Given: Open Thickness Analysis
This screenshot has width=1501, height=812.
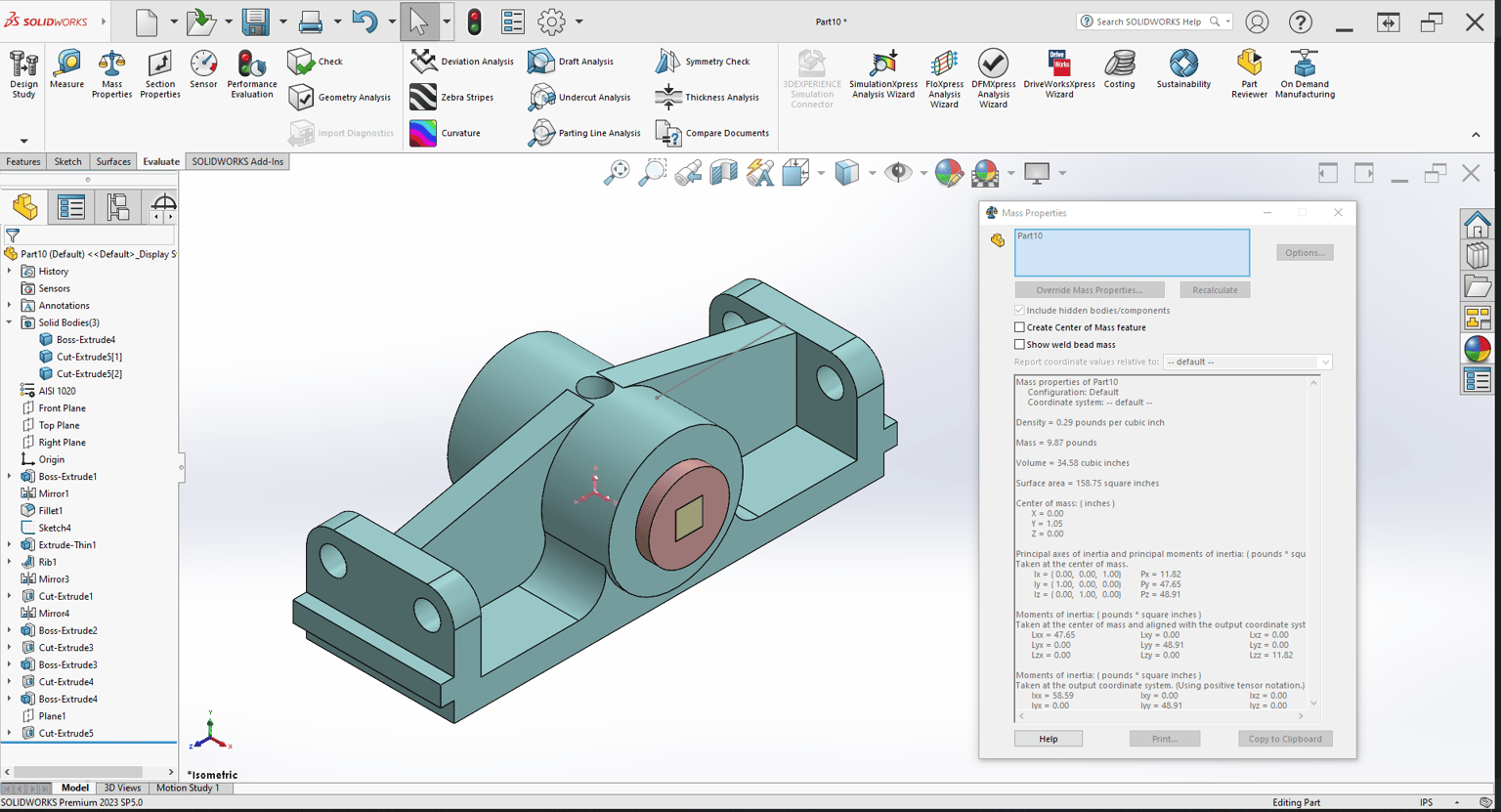Looking at the screenshot, I should click(707, 97).
